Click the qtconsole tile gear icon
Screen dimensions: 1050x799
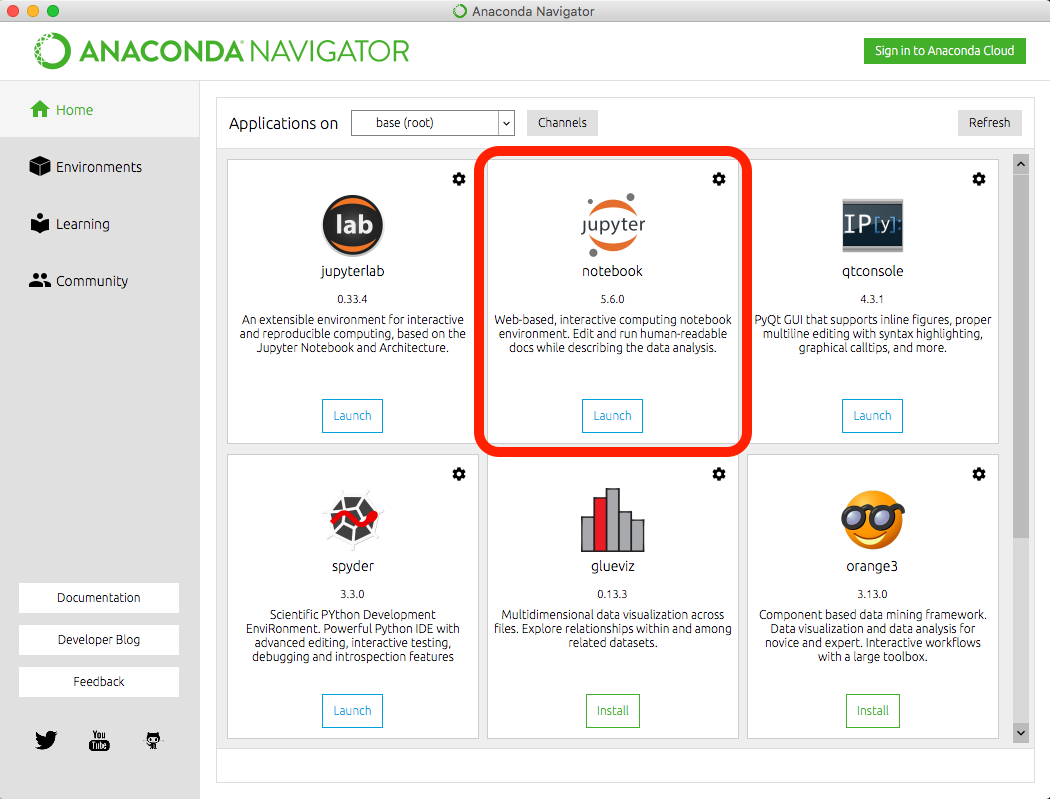point(978,179)
